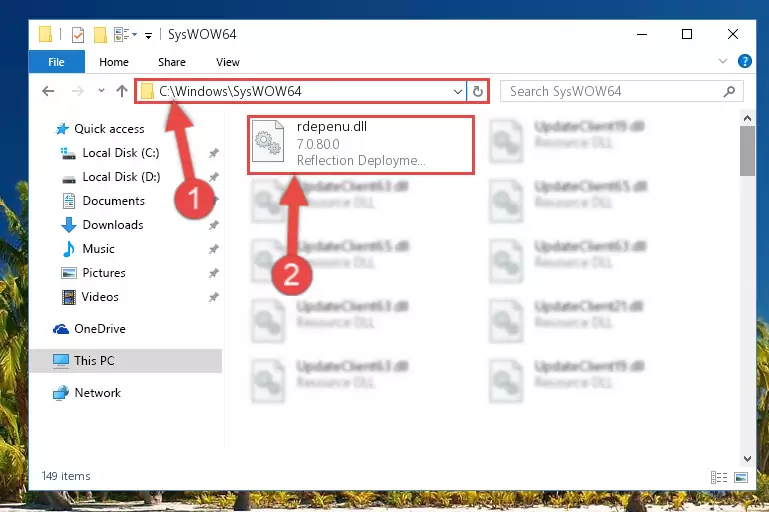Select Quick access in navigation pane
Viewport: 769px width, 512px height.
click(x=109, y=129)
